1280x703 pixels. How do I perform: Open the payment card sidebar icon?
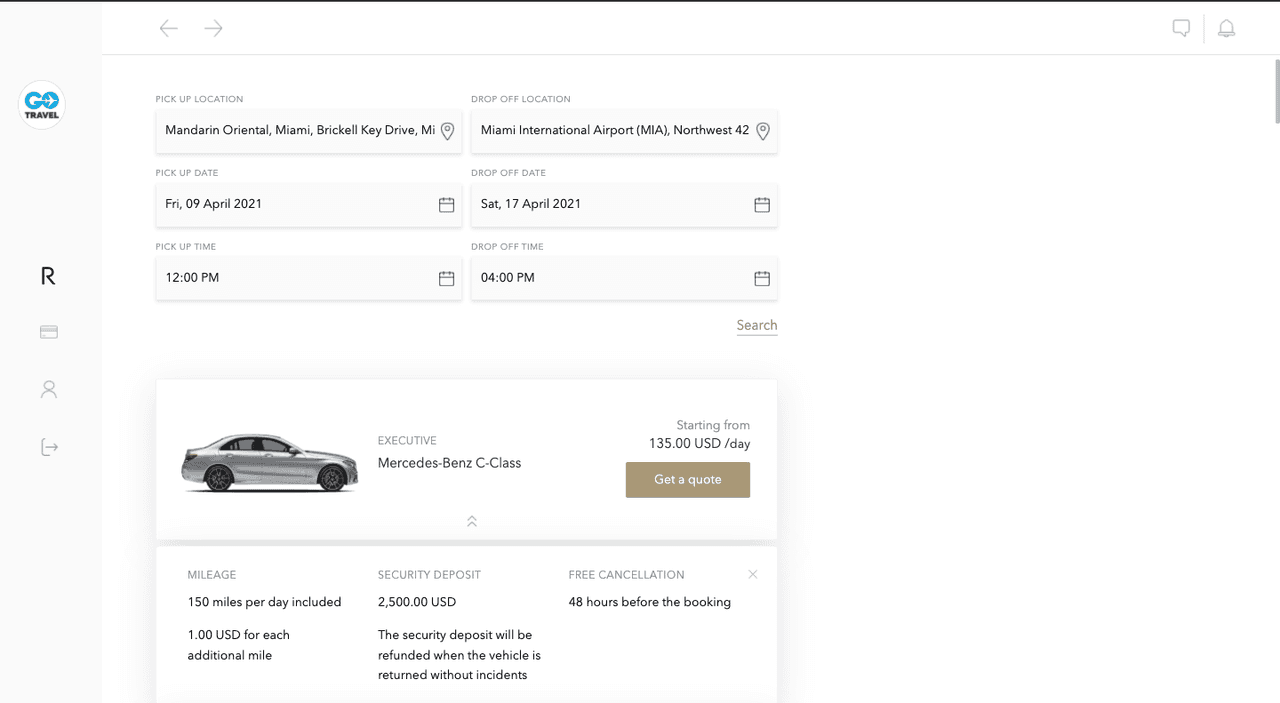[49, 332]
